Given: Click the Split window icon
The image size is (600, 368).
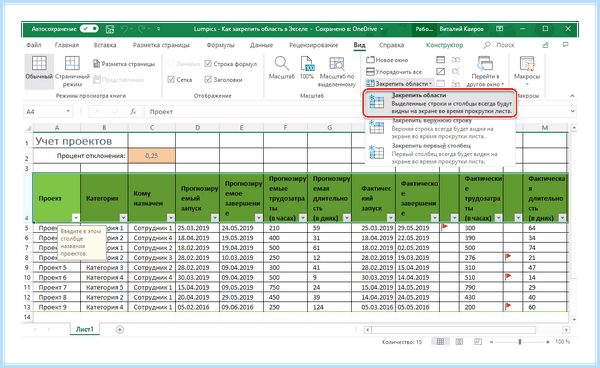Looking at the screenshot, I should coord(441,60).
